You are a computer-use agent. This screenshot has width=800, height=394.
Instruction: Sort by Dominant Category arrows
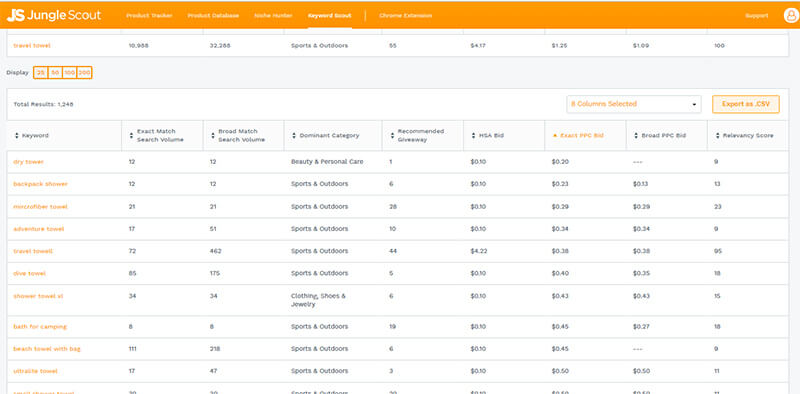coord(294,136)
